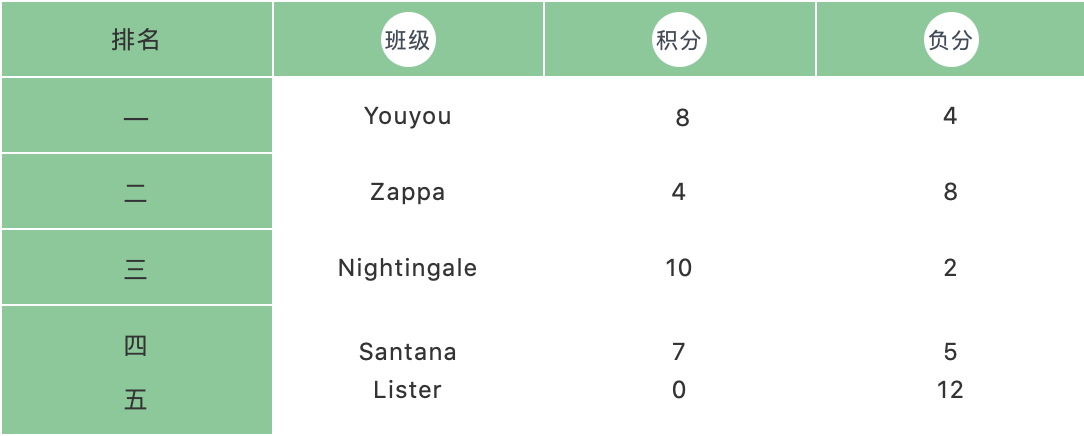Click the Santana class name
1084x436 pixels.
[408, 352]
